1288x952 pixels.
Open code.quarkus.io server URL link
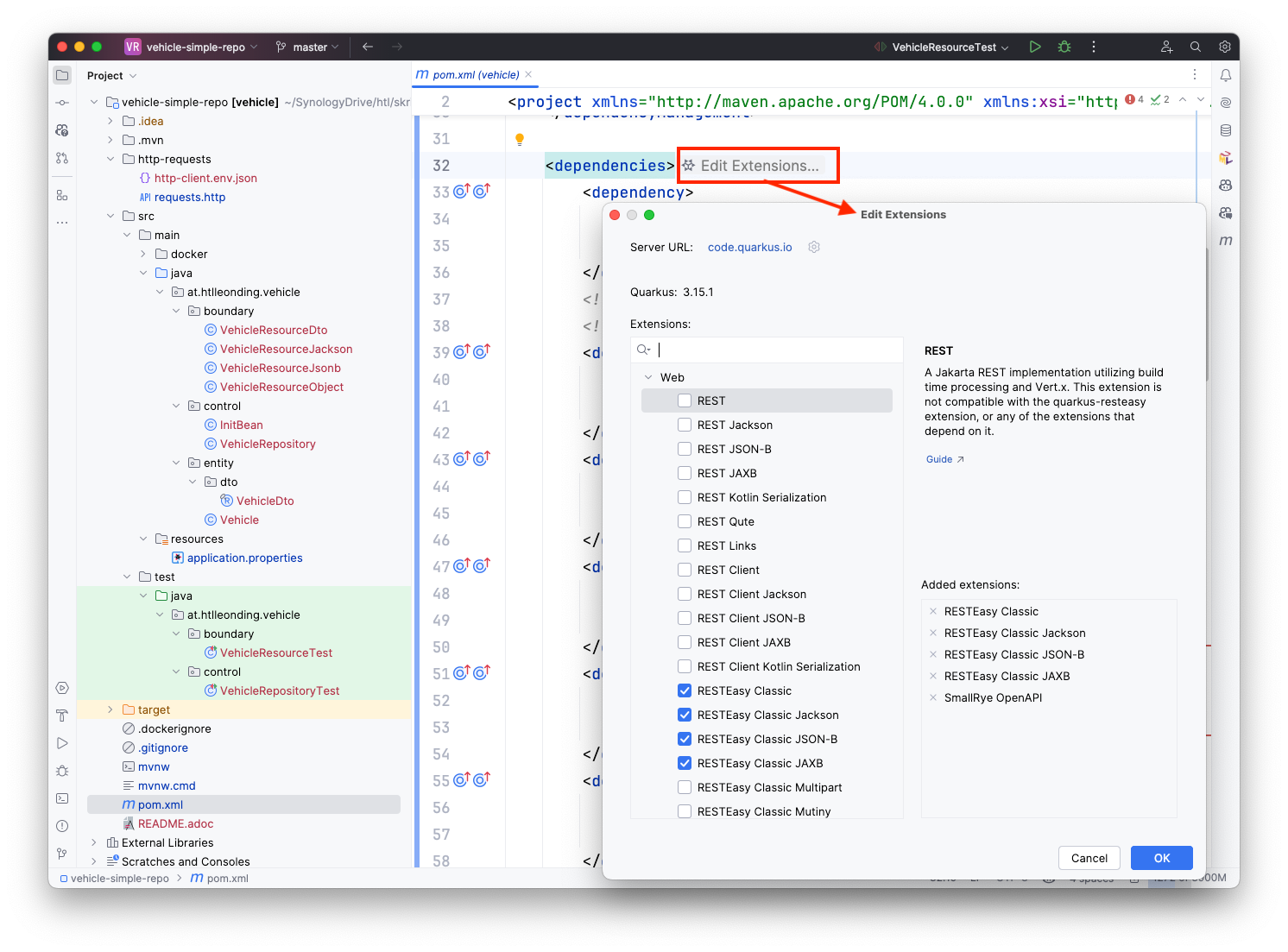[749, 247]
